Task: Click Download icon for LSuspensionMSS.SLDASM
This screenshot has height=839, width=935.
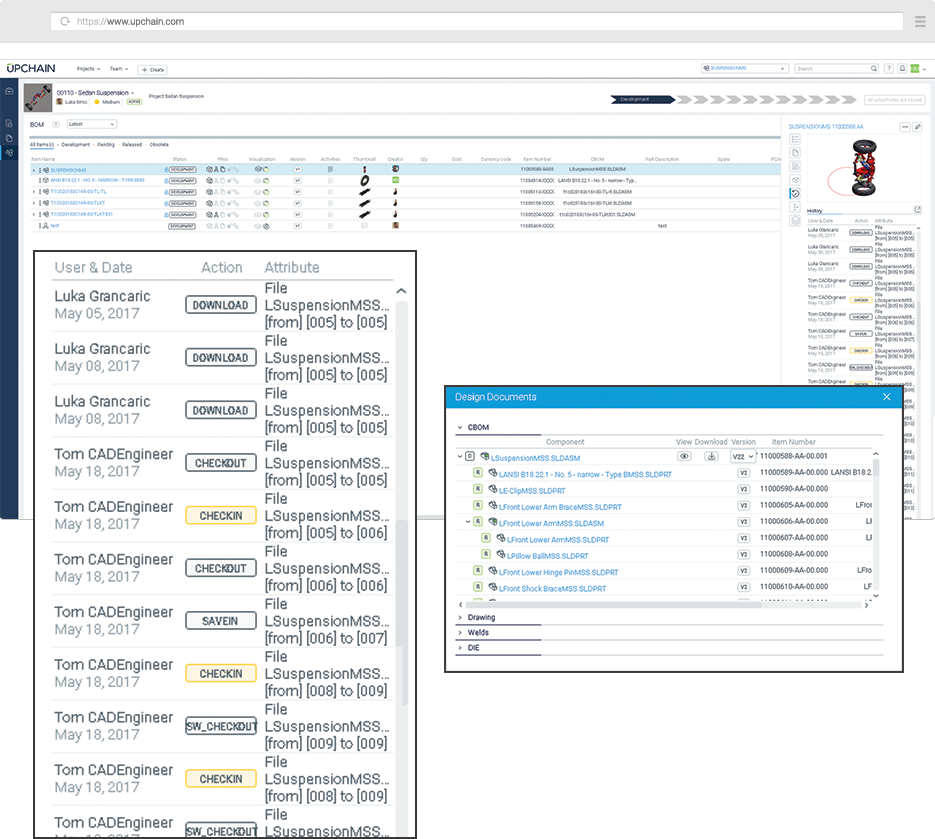Action: click(x=711, y=456)
